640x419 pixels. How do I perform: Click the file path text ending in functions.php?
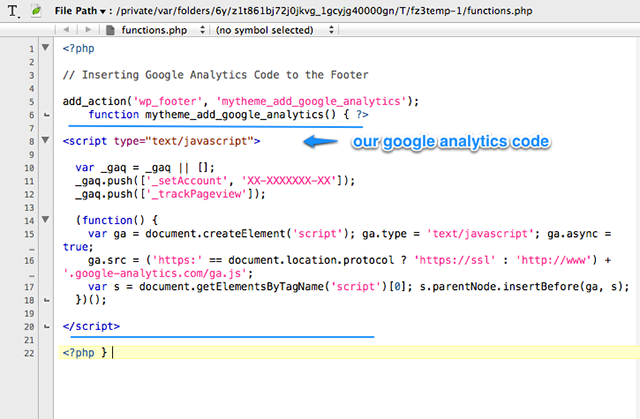324,11
